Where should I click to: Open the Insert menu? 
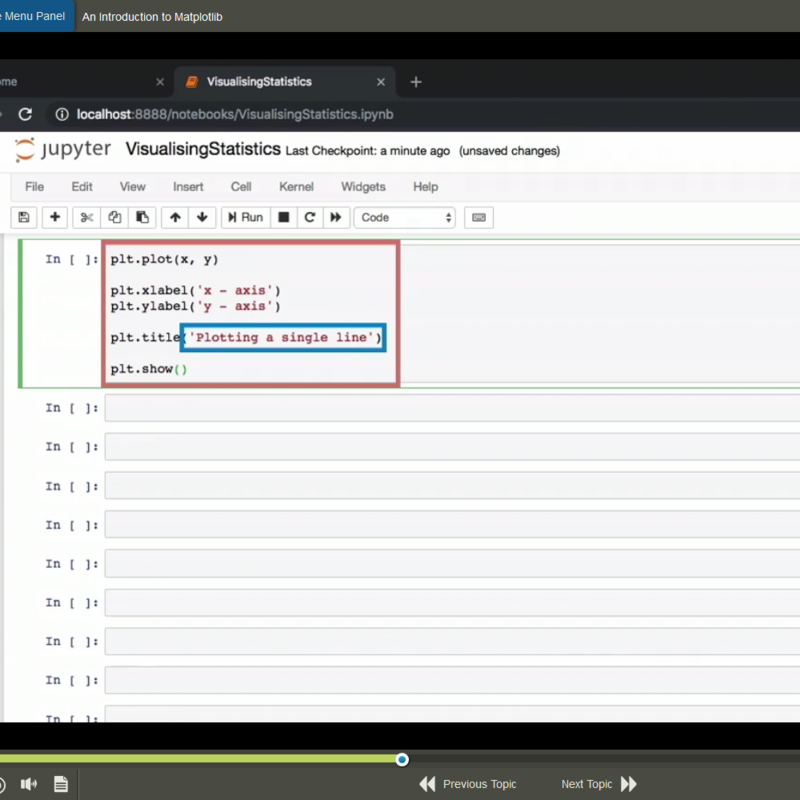pyautogui.click(x=188, y=187)
